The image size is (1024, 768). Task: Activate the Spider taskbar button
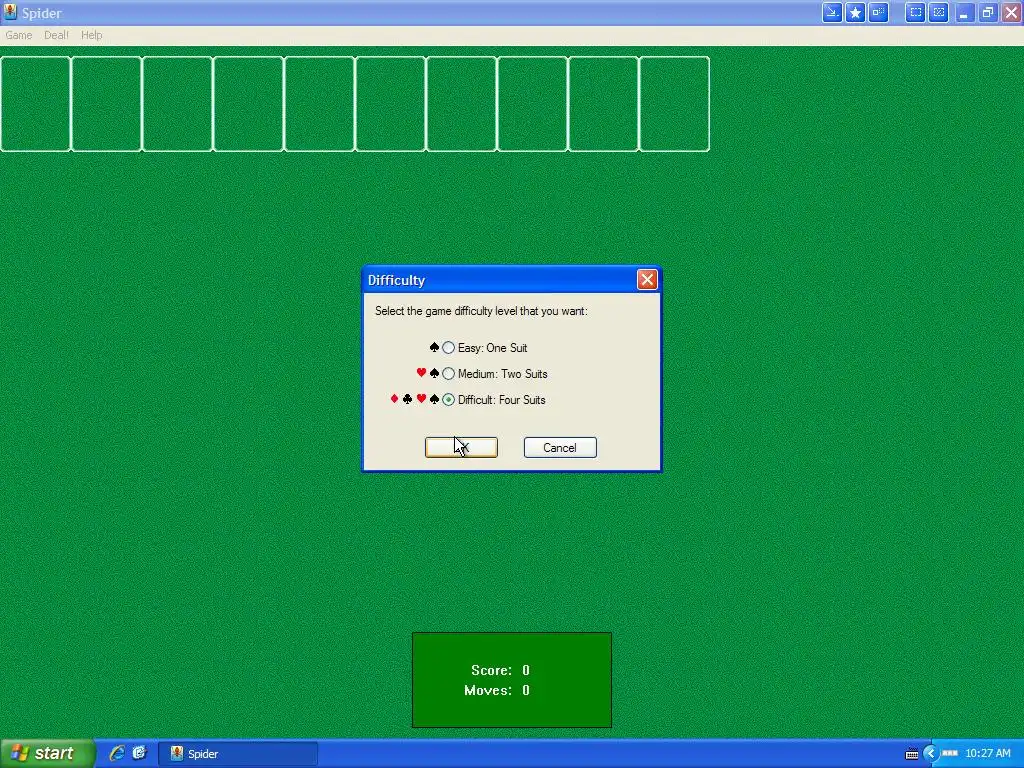[238, 754]
